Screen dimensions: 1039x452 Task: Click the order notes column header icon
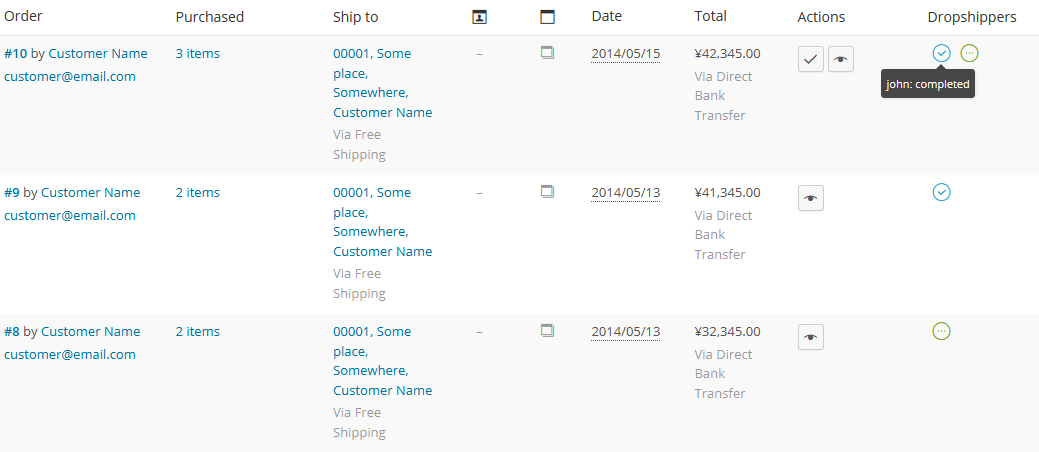tap(547, 17)
